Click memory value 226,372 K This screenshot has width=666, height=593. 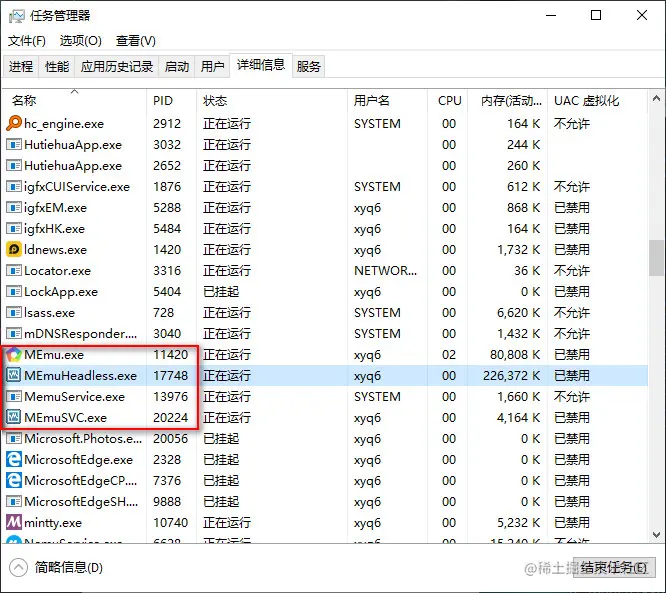pyautogui.click(x=511, y=376)
